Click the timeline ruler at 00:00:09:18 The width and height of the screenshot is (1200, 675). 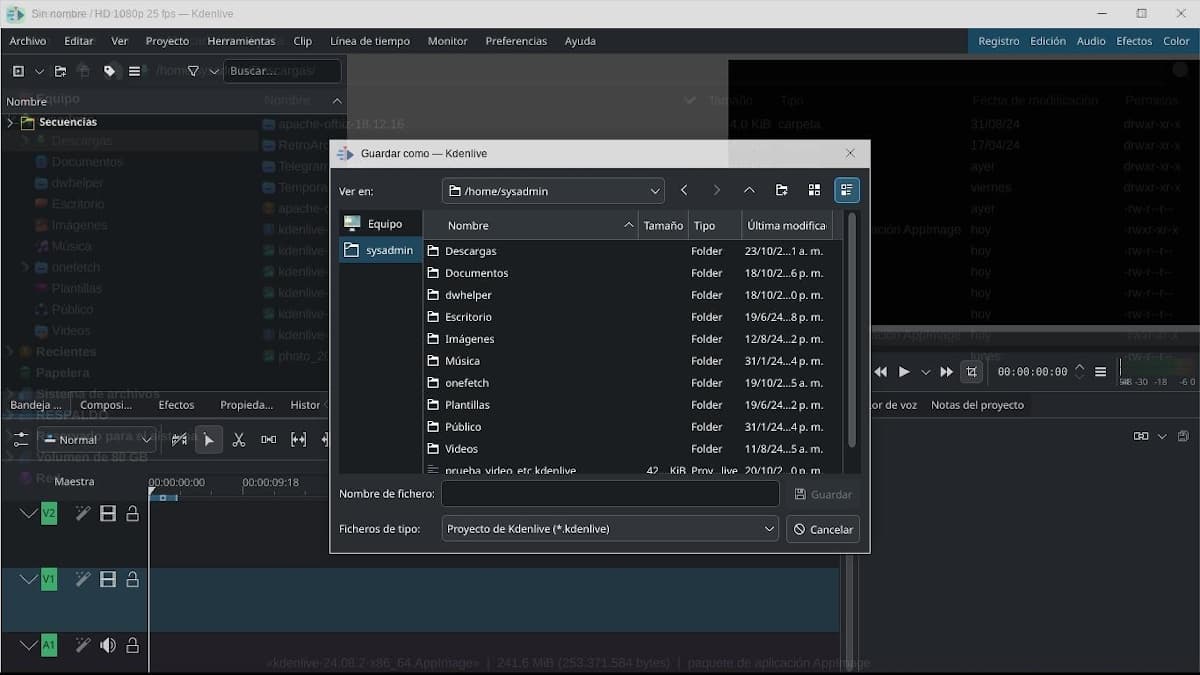[270, 482]
